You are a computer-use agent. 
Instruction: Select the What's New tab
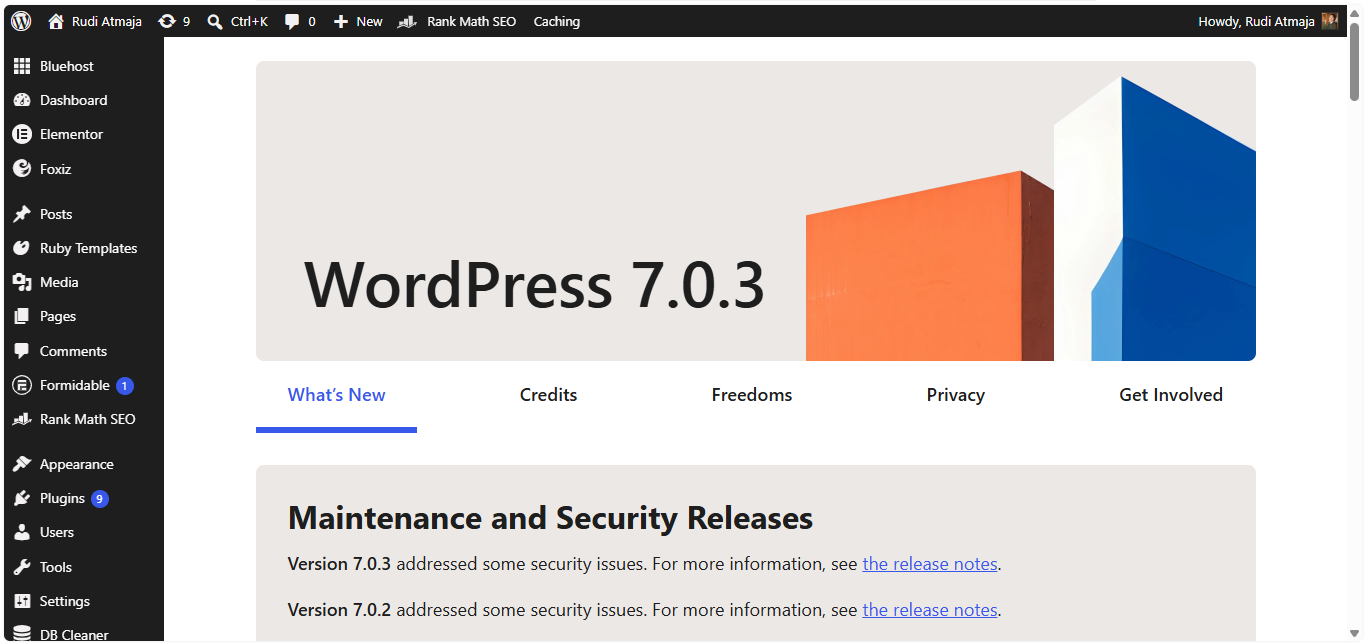point(336,395)
